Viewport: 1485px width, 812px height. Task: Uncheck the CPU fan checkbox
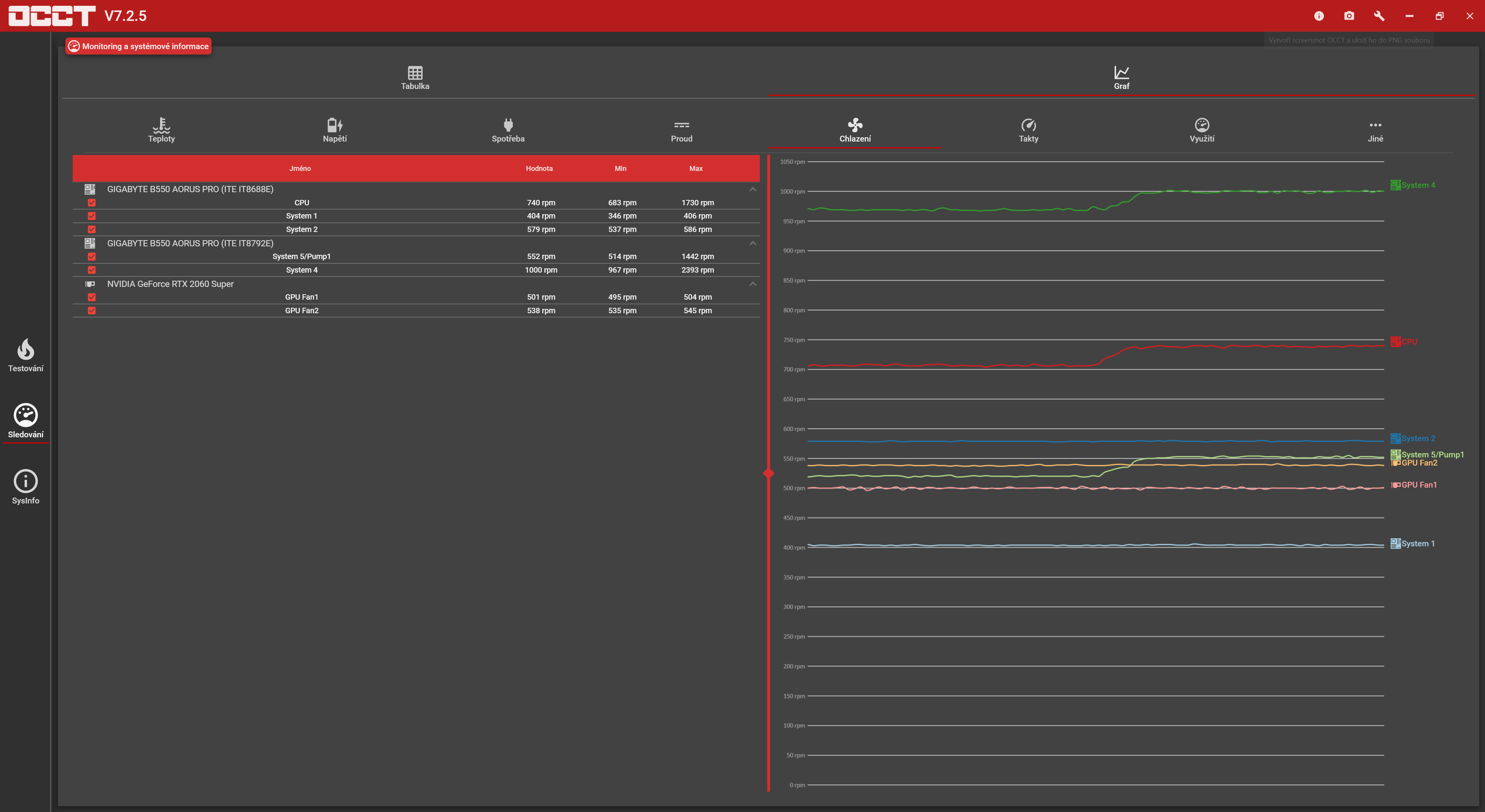pyautogui.click(x=92, y=203)
